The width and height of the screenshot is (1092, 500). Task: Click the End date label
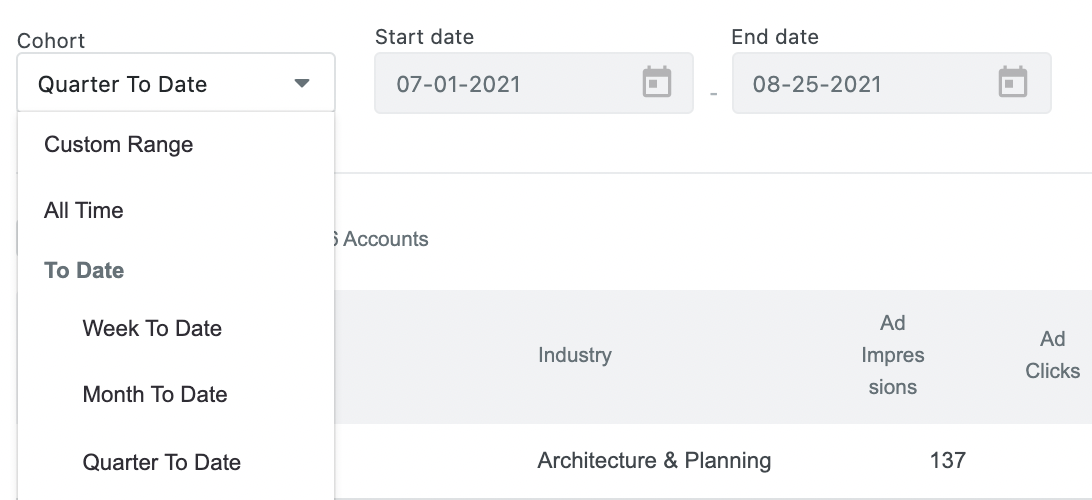(x=774, y=37)
